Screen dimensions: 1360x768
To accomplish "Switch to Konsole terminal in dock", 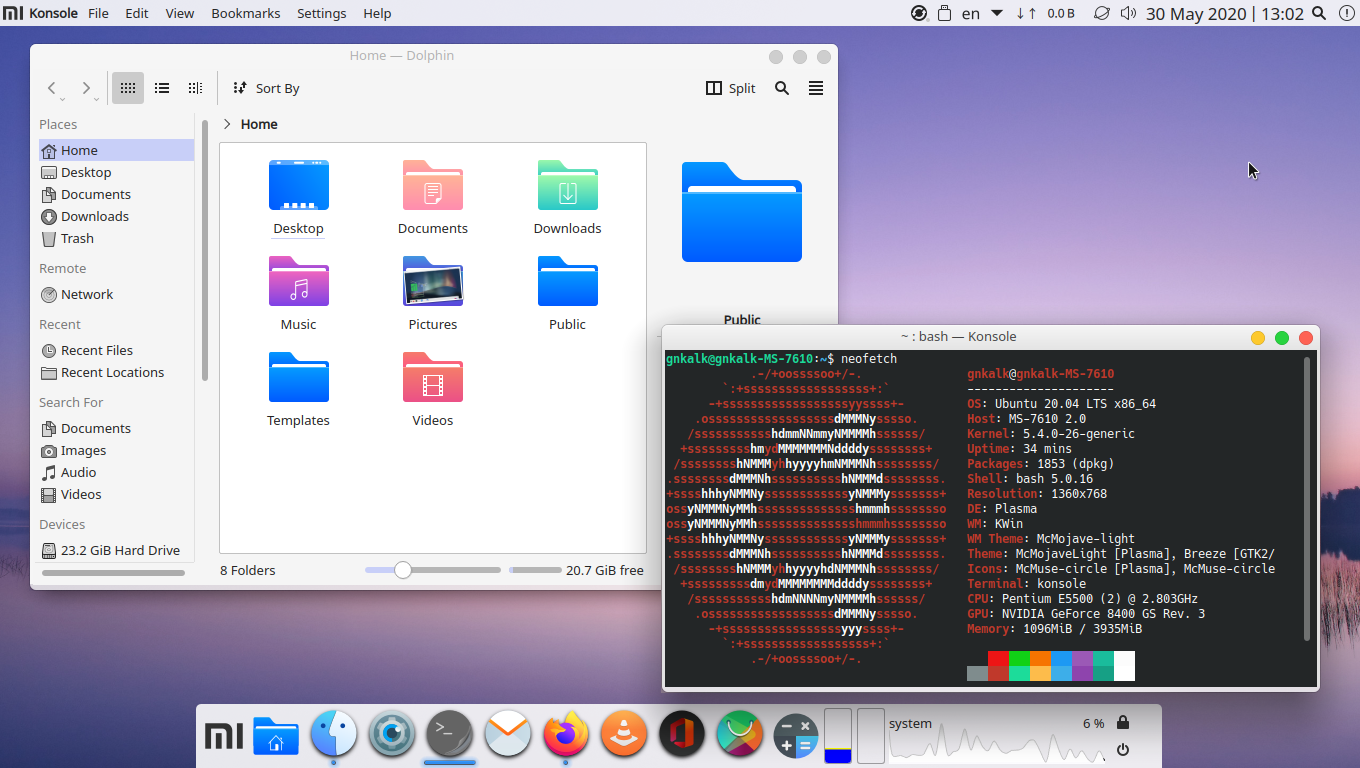I will pyautogui.click(x=450, y=736).
